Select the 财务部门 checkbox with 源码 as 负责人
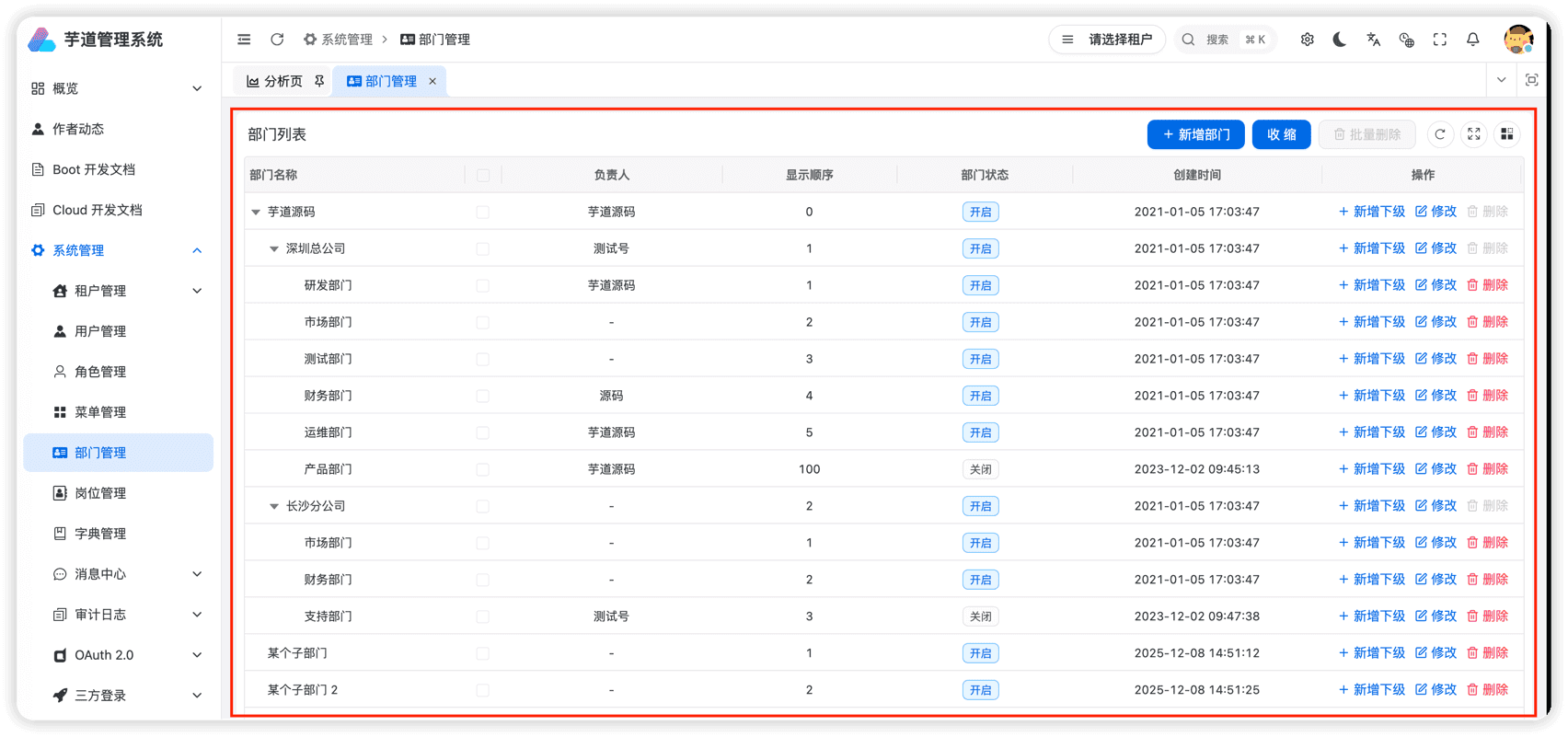The image size is (1568, 737). [483, 396]
